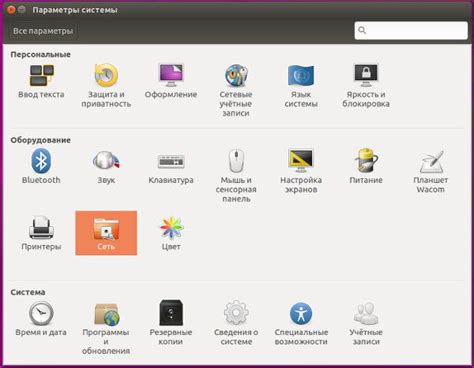Open Принтеры printer settings
Viewport: 474px width, 368px height.
point(41,233)
